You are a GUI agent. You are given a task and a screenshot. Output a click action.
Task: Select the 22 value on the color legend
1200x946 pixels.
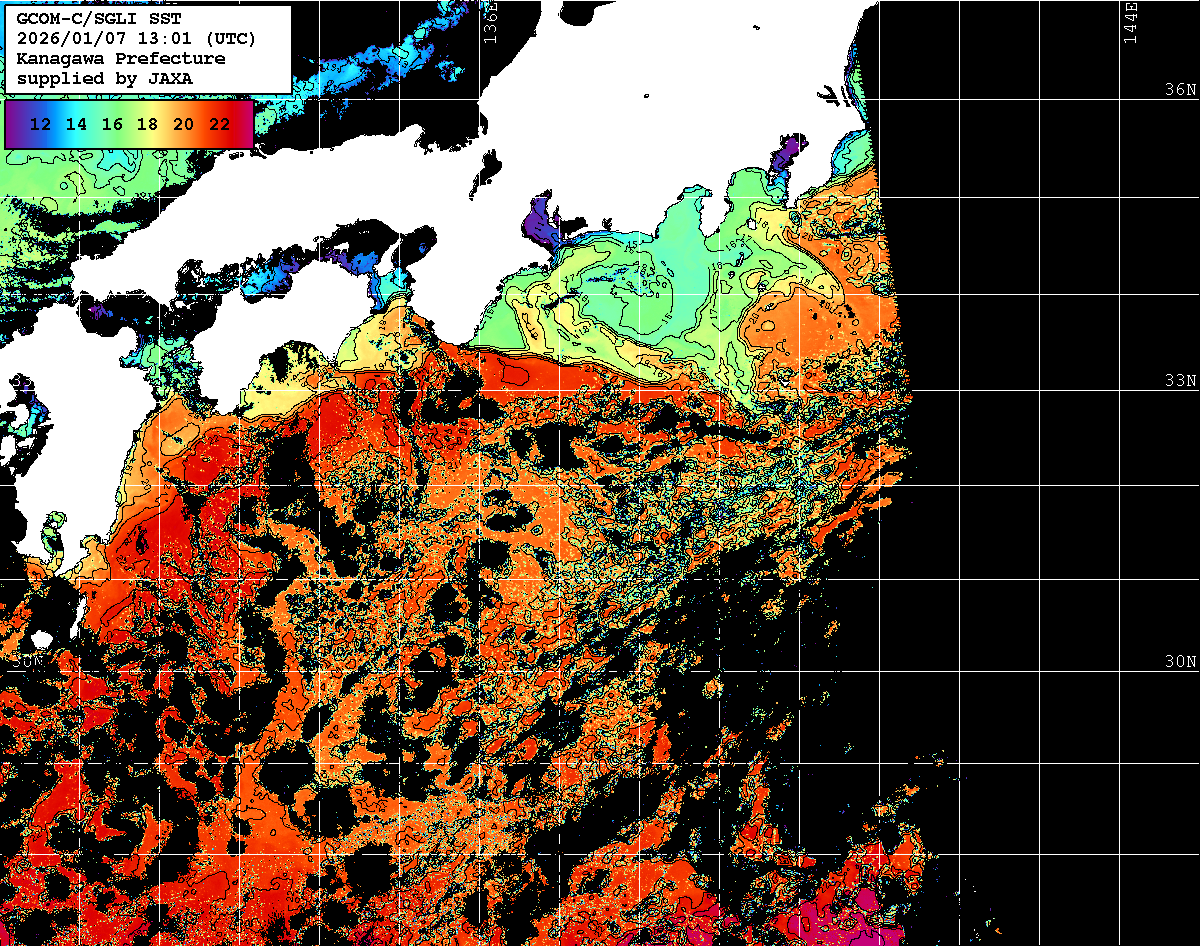219,124
